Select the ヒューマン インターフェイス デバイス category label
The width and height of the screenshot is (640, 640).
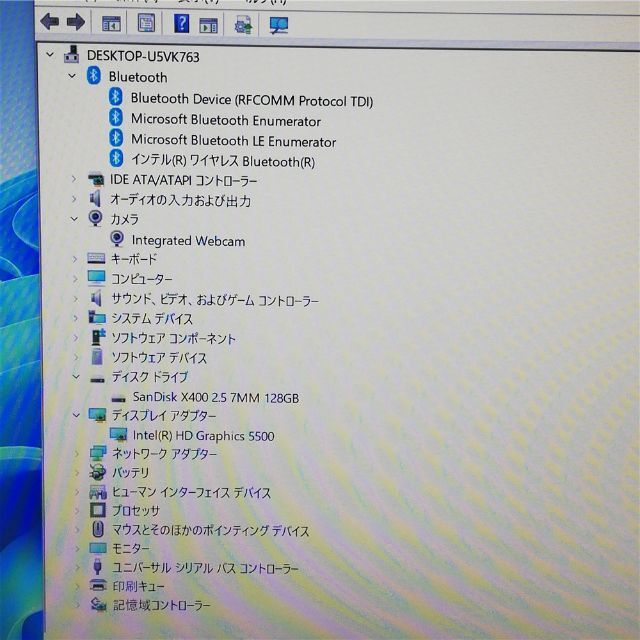[x=191, y=492]
